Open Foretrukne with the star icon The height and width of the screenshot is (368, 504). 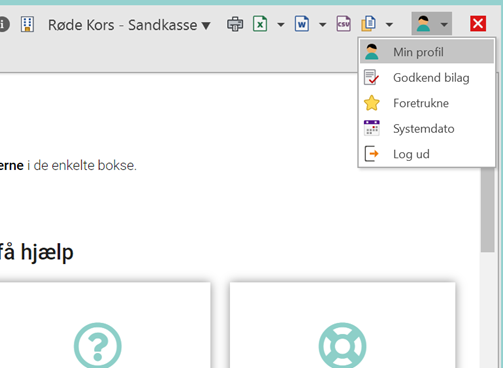427,103
